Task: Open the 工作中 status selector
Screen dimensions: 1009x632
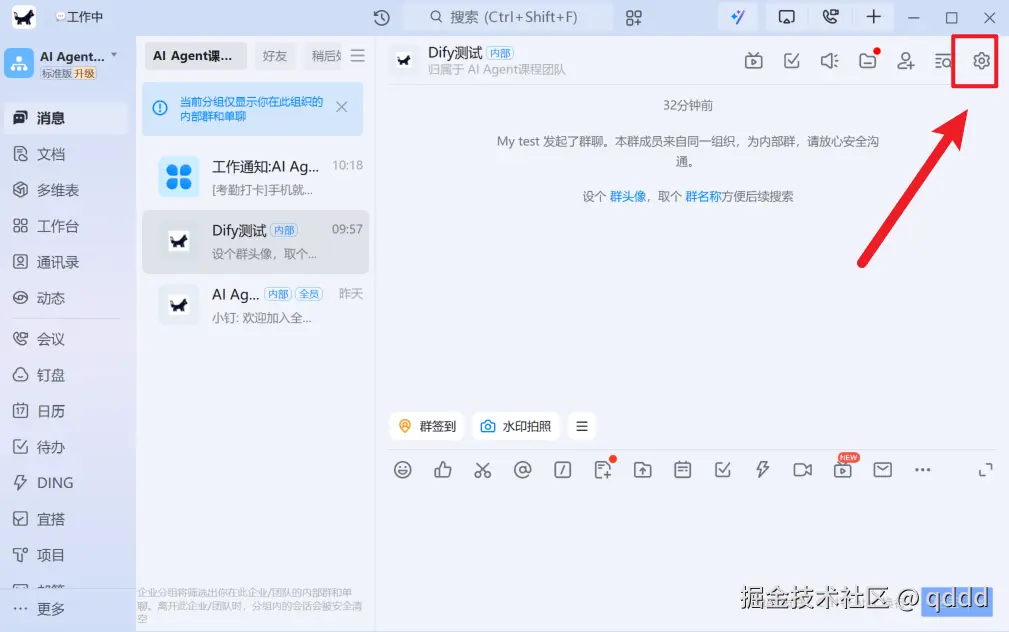Action: (79, 17)
